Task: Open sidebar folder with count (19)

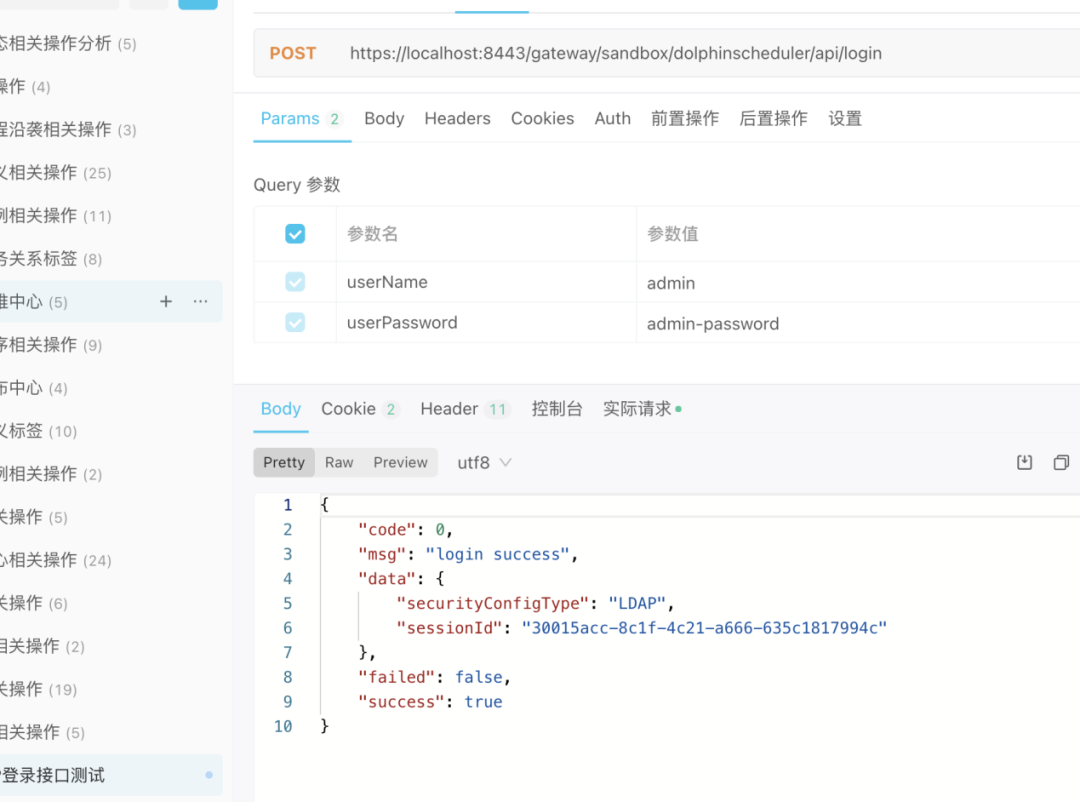Action: click(x=39, y=689)
